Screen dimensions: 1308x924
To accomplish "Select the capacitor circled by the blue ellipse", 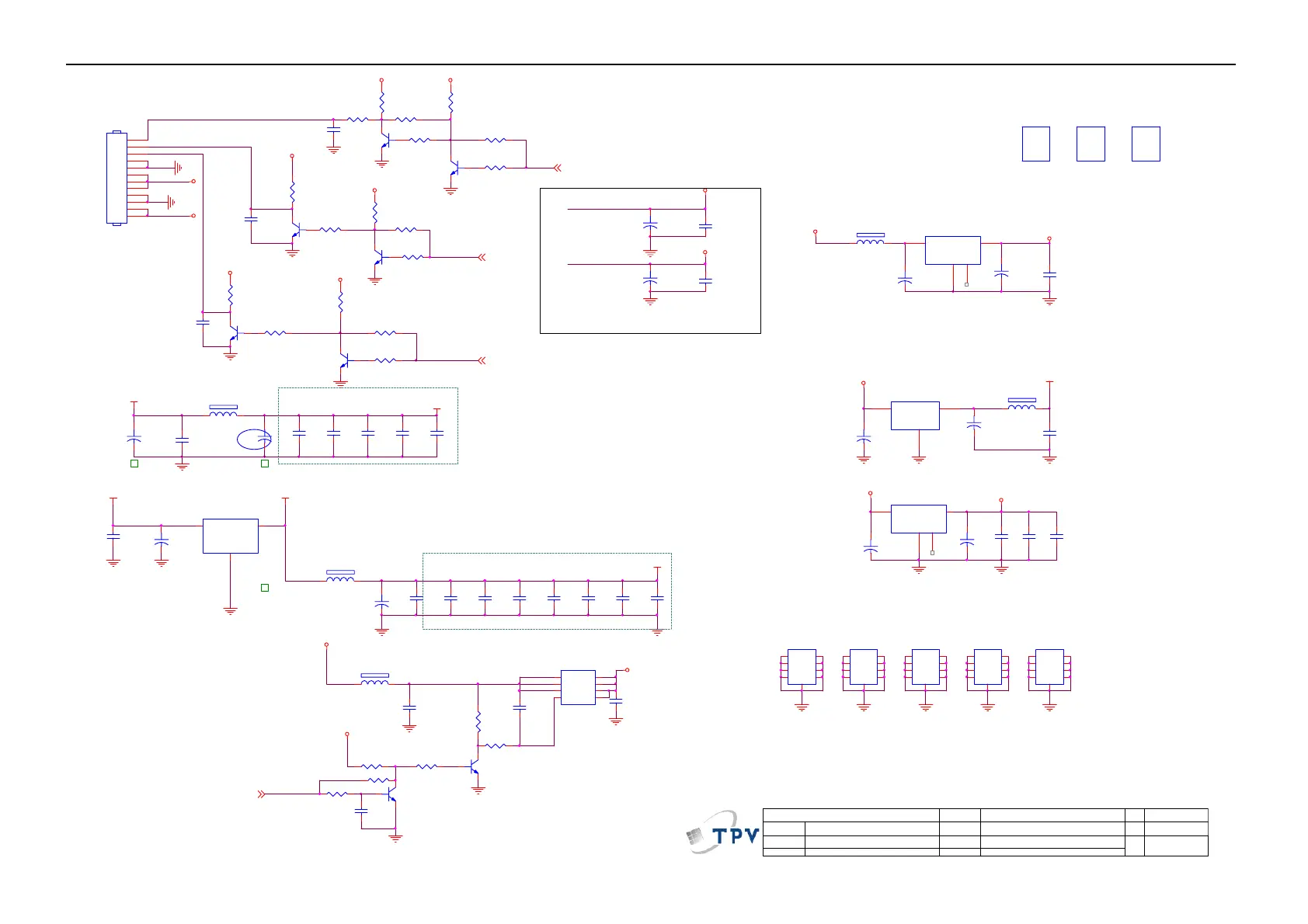I will coord(265,439).
